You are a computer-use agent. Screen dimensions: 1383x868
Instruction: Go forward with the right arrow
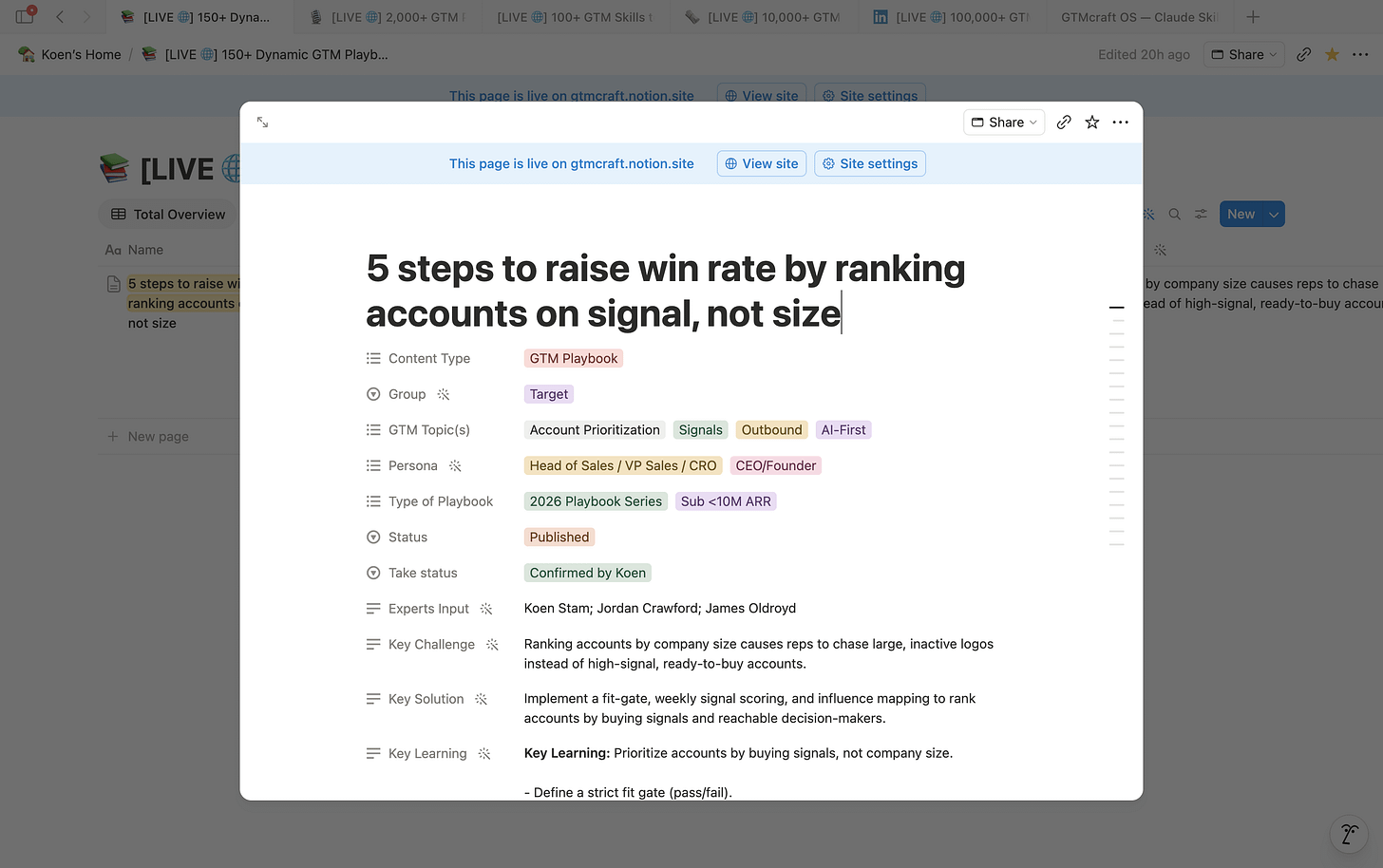pyautogui.click(x=86, y=17)
